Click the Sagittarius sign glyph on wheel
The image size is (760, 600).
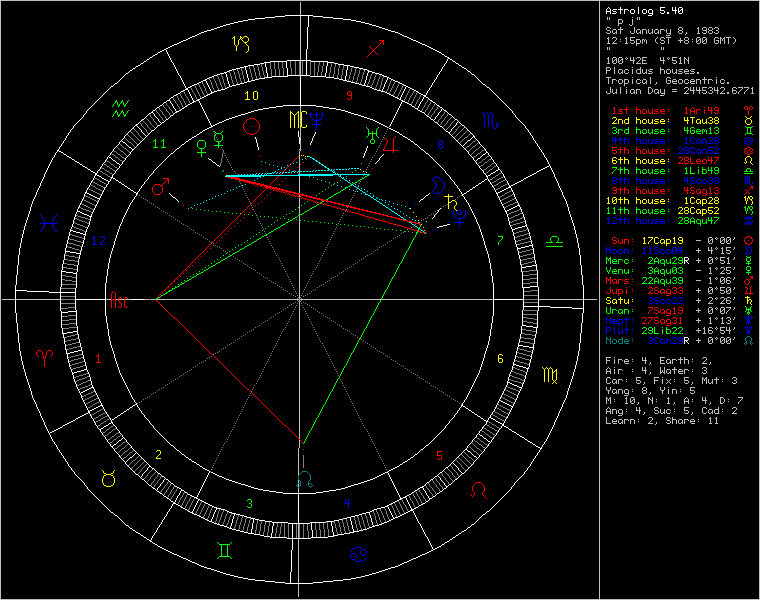click(x=376, y=48)
